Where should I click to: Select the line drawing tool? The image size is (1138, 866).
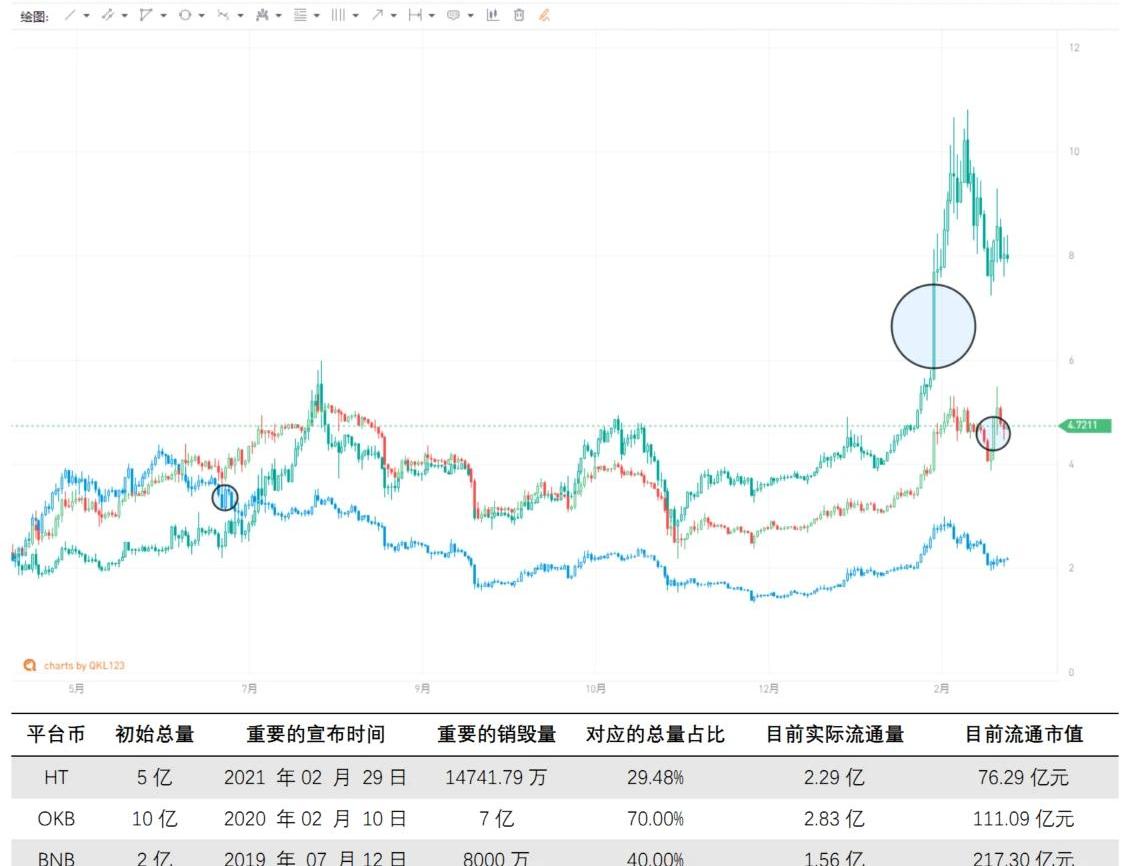(70, 15)
